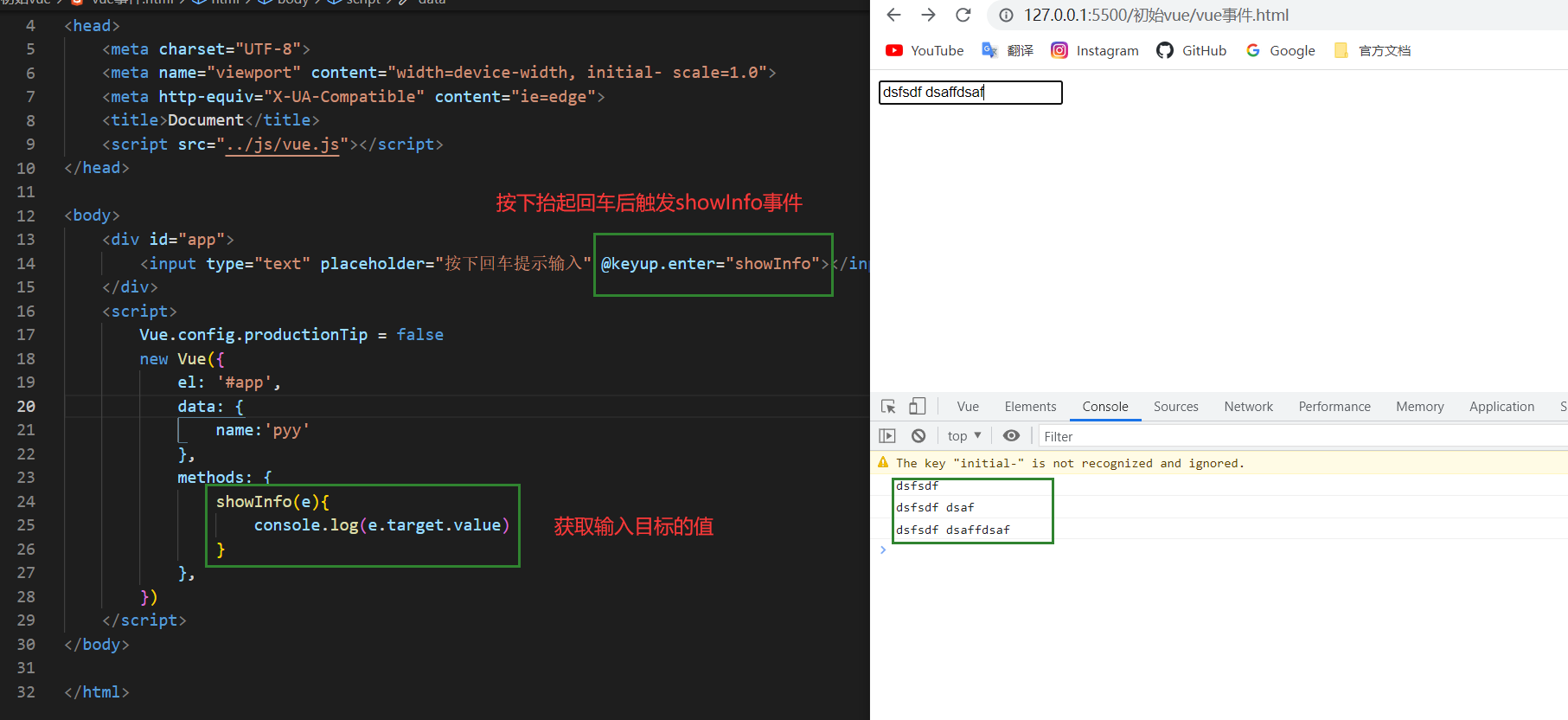Open the YouTube bookmark
The image size is (1568, 720).
pos(925,50)
